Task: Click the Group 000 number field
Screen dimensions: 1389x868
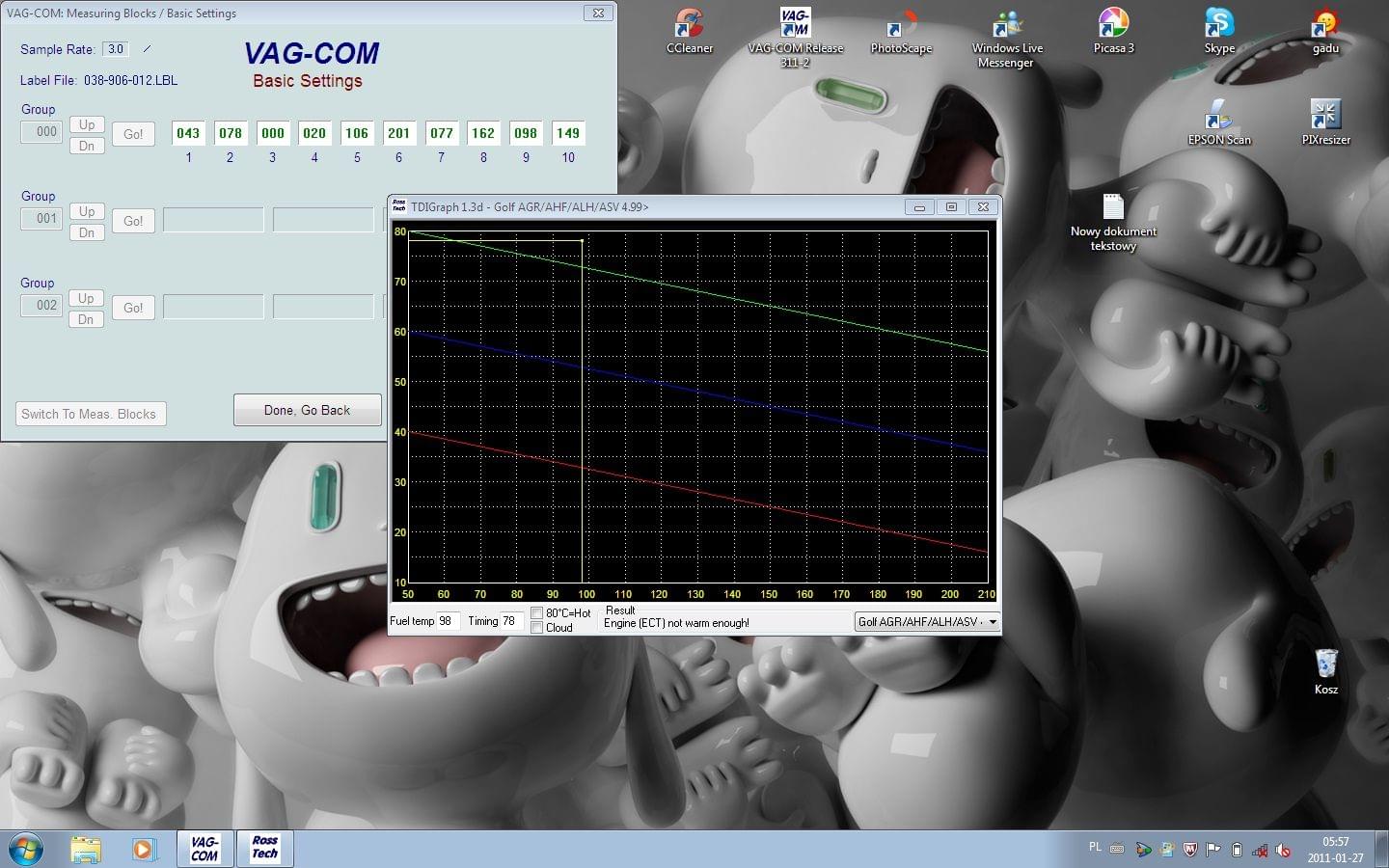Action: [x=41, y=132]
